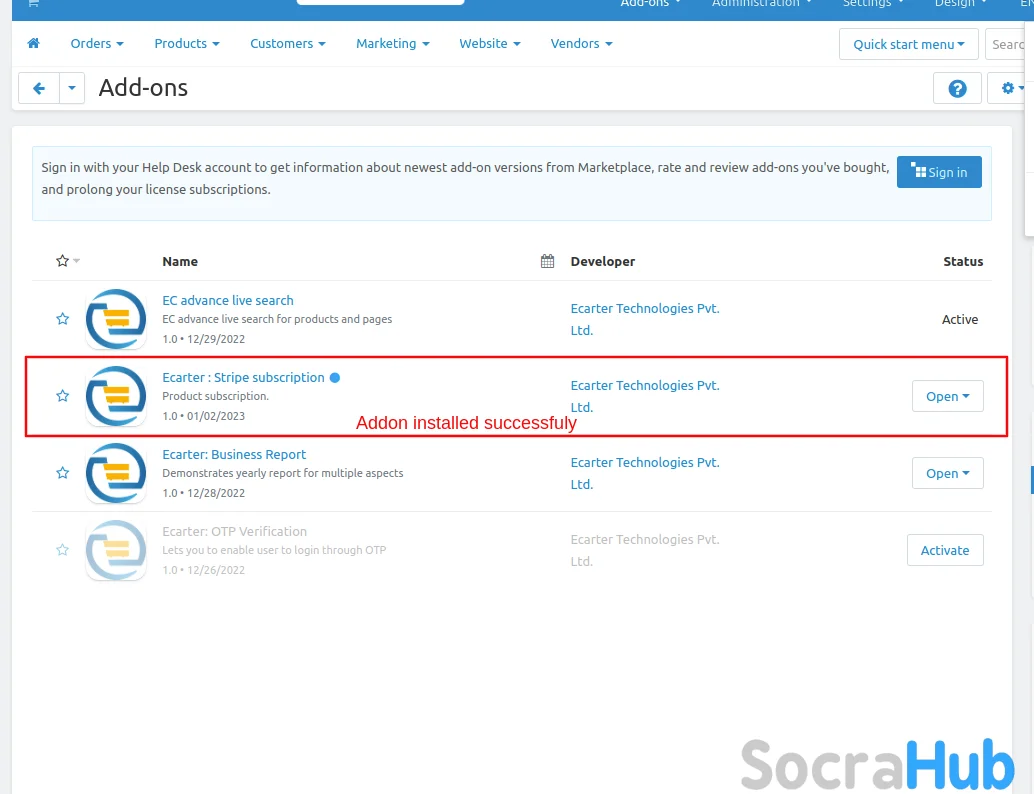
Task: Open the Administration top menu
Action: 762,3
